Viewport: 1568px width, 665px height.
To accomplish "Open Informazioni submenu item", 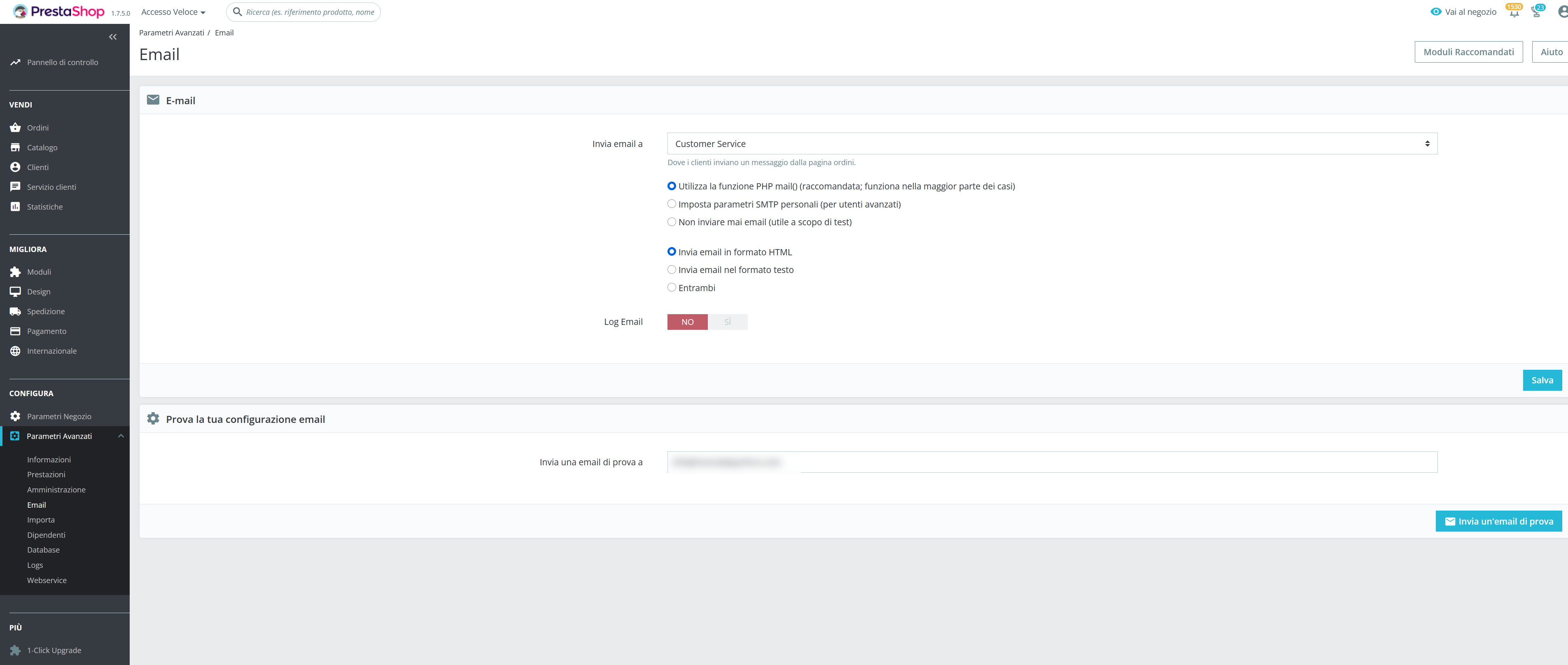I will [49, 460].
